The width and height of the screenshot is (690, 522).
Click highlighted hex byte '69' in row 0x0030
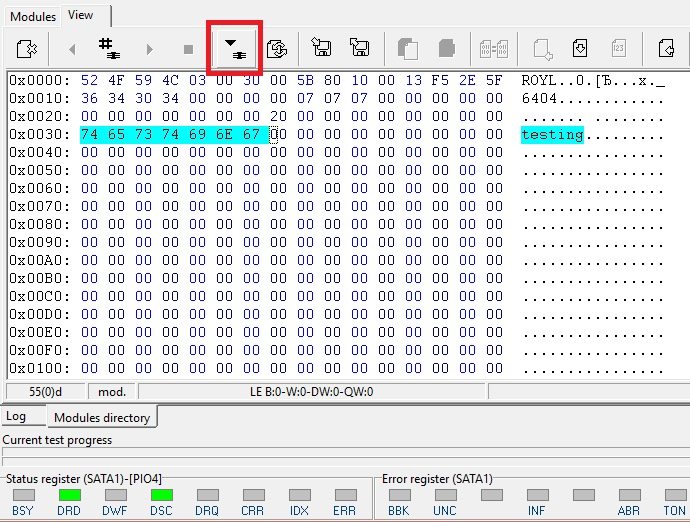197,134
